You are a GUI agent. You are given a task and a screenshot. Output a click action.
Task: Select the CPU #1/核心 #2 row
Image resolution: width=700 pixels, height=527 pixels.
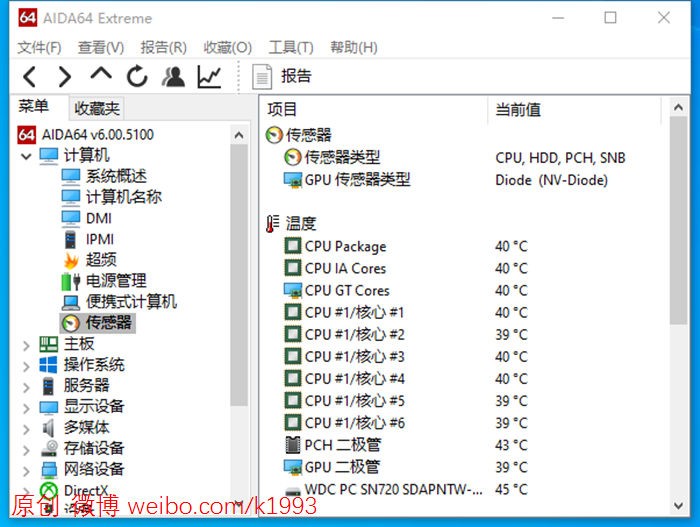463,335
